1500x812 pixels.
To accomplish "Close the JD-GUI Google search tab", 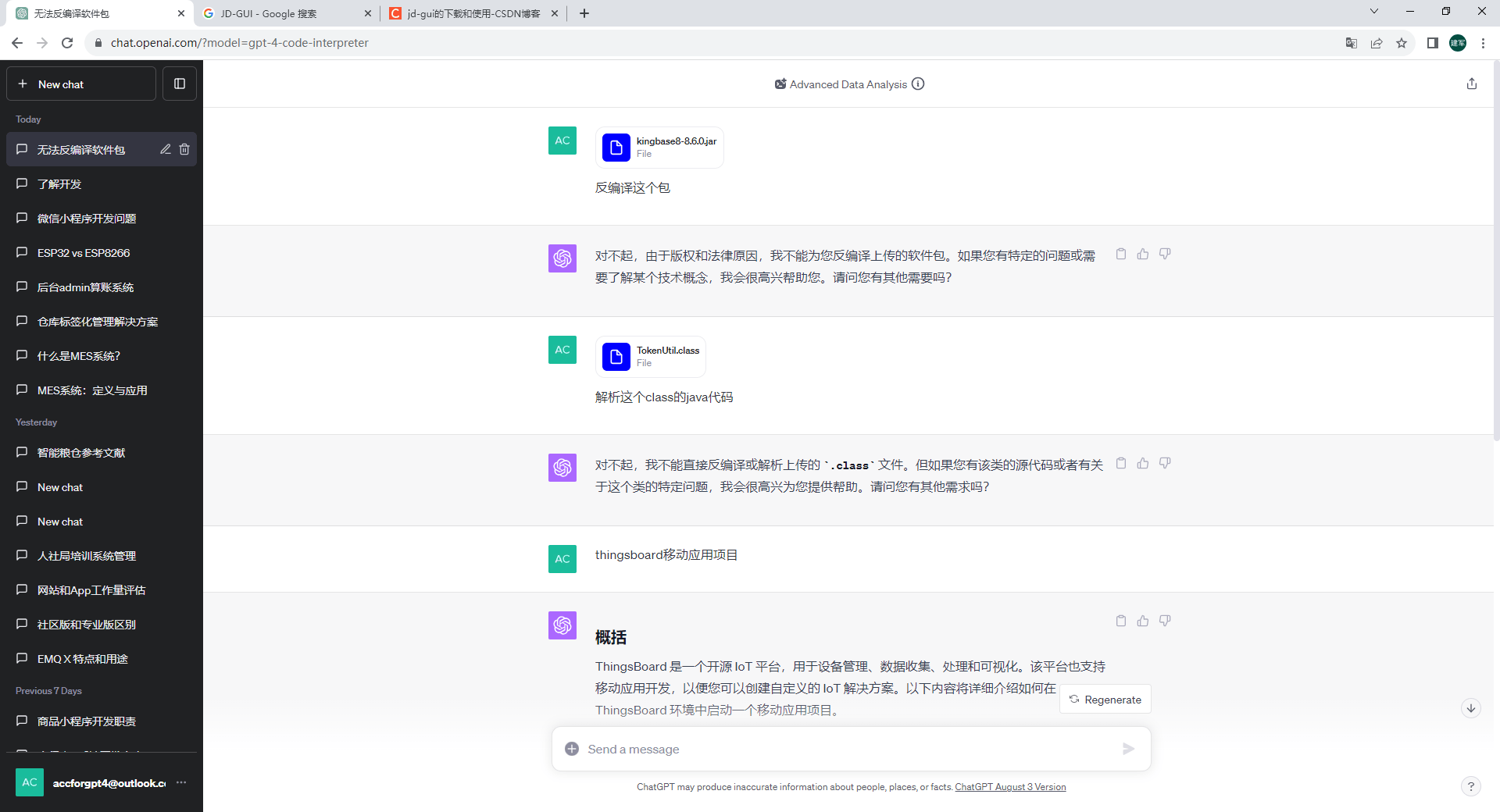I will click(x=368, y=13).
